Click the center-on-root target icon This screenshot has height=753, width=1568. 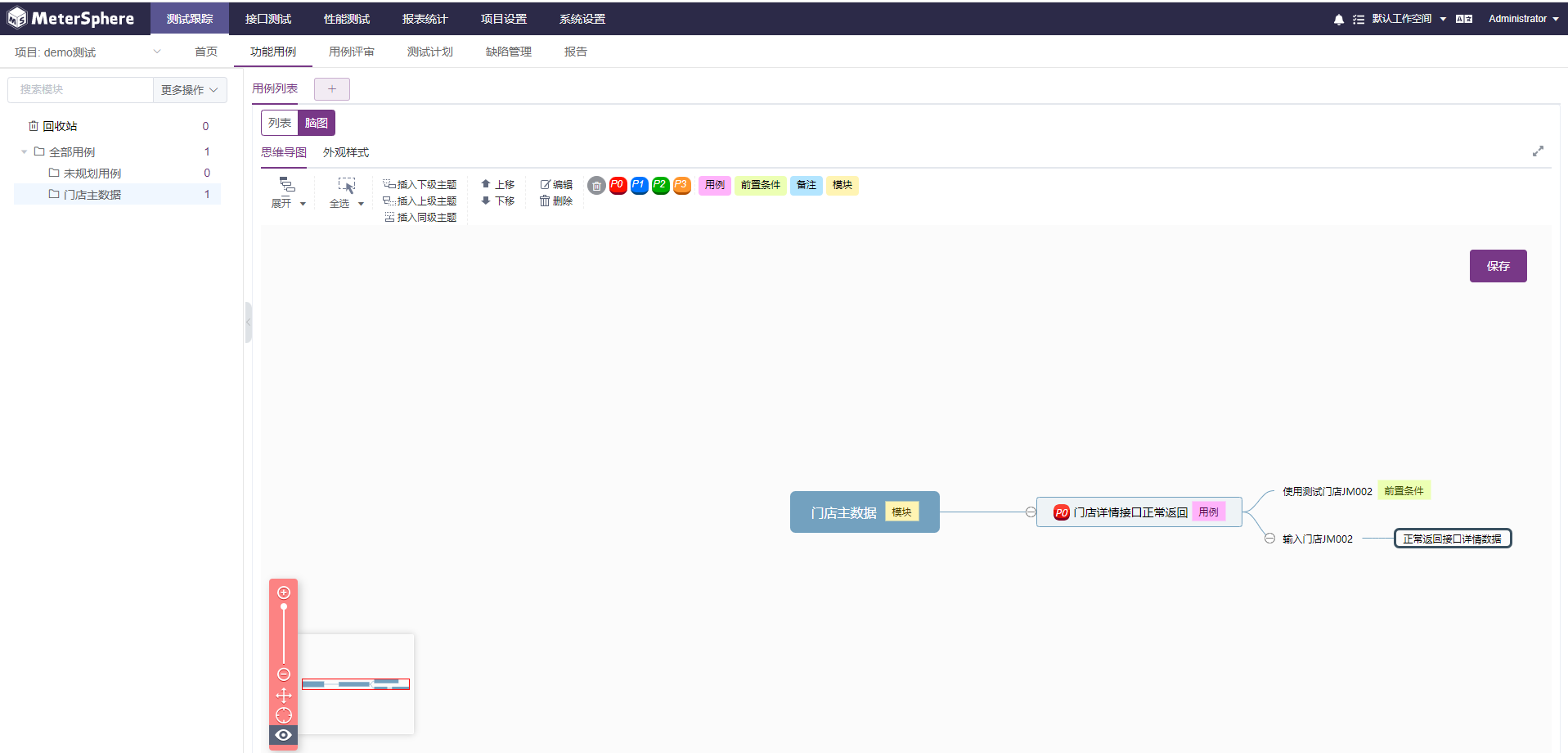284,715
